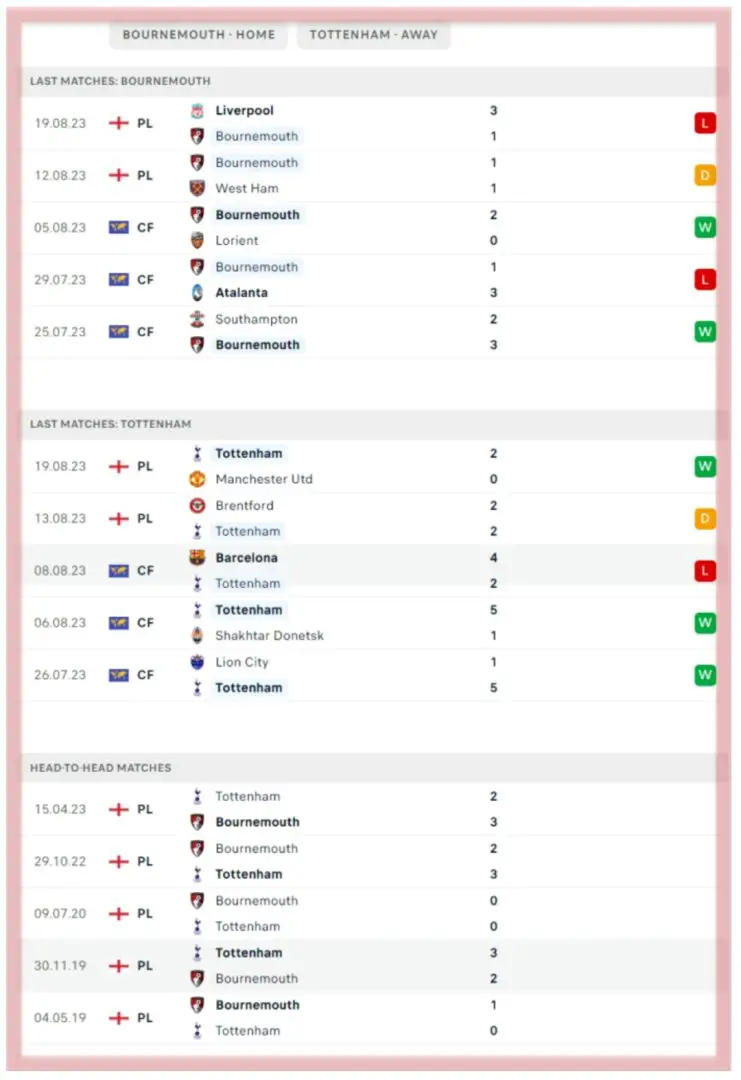Select the Tottenham - Away tab

(373, 34)
